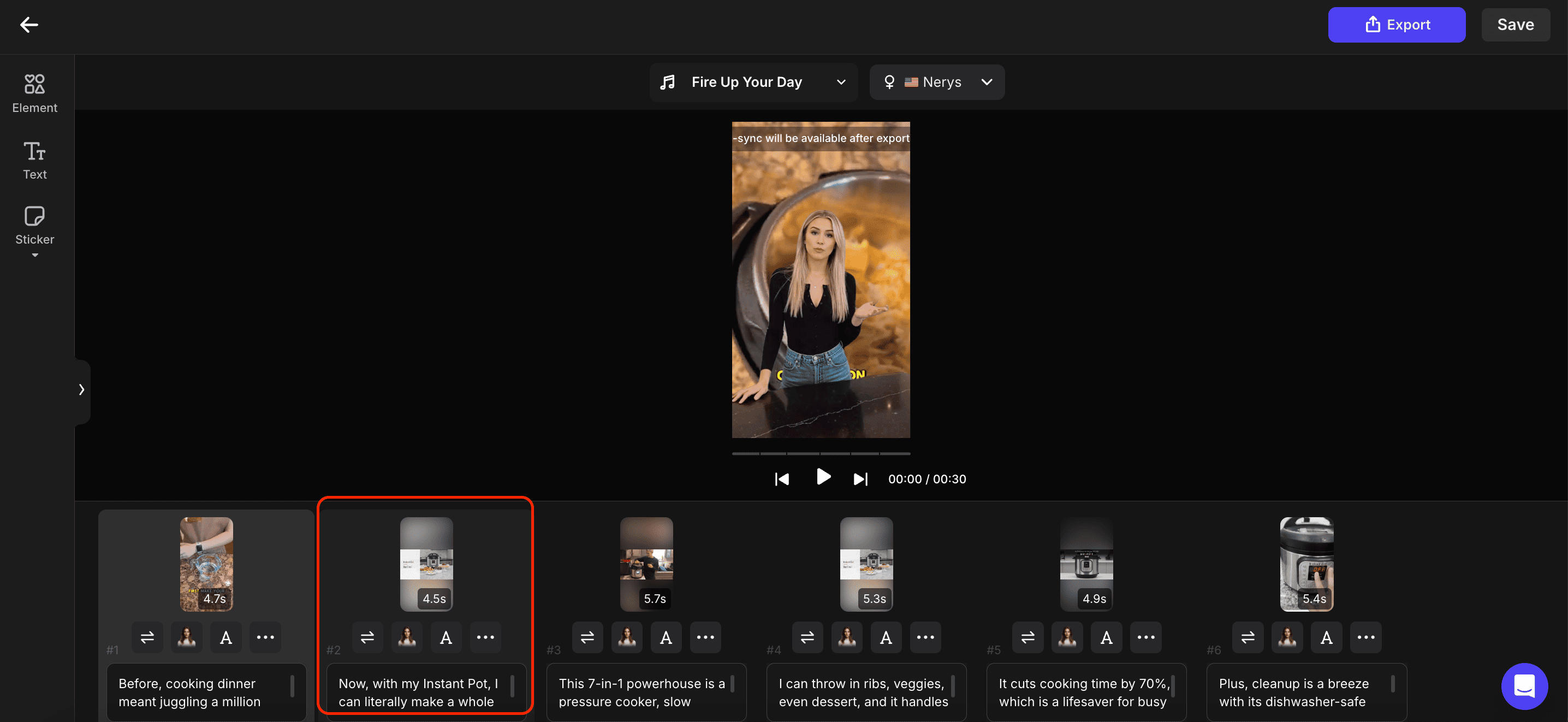Screen dimensions: 1568x722
Task: Play the video preview
Action: (823, 477)
